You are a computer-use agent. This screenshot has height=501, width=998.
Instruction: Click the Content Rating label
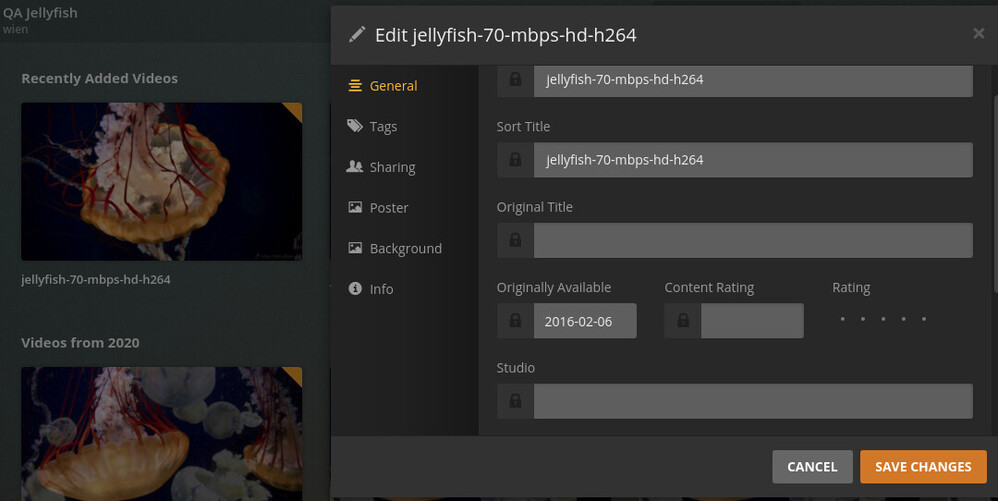point(709,288)
